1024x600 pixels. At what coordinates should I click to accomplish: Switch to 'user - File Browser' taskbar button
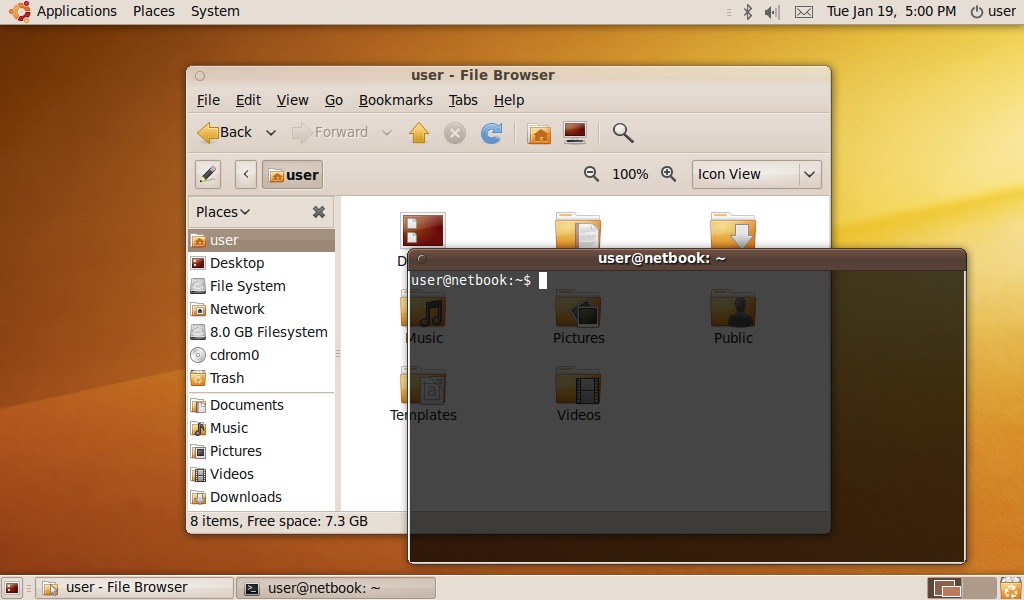point(135,588)
